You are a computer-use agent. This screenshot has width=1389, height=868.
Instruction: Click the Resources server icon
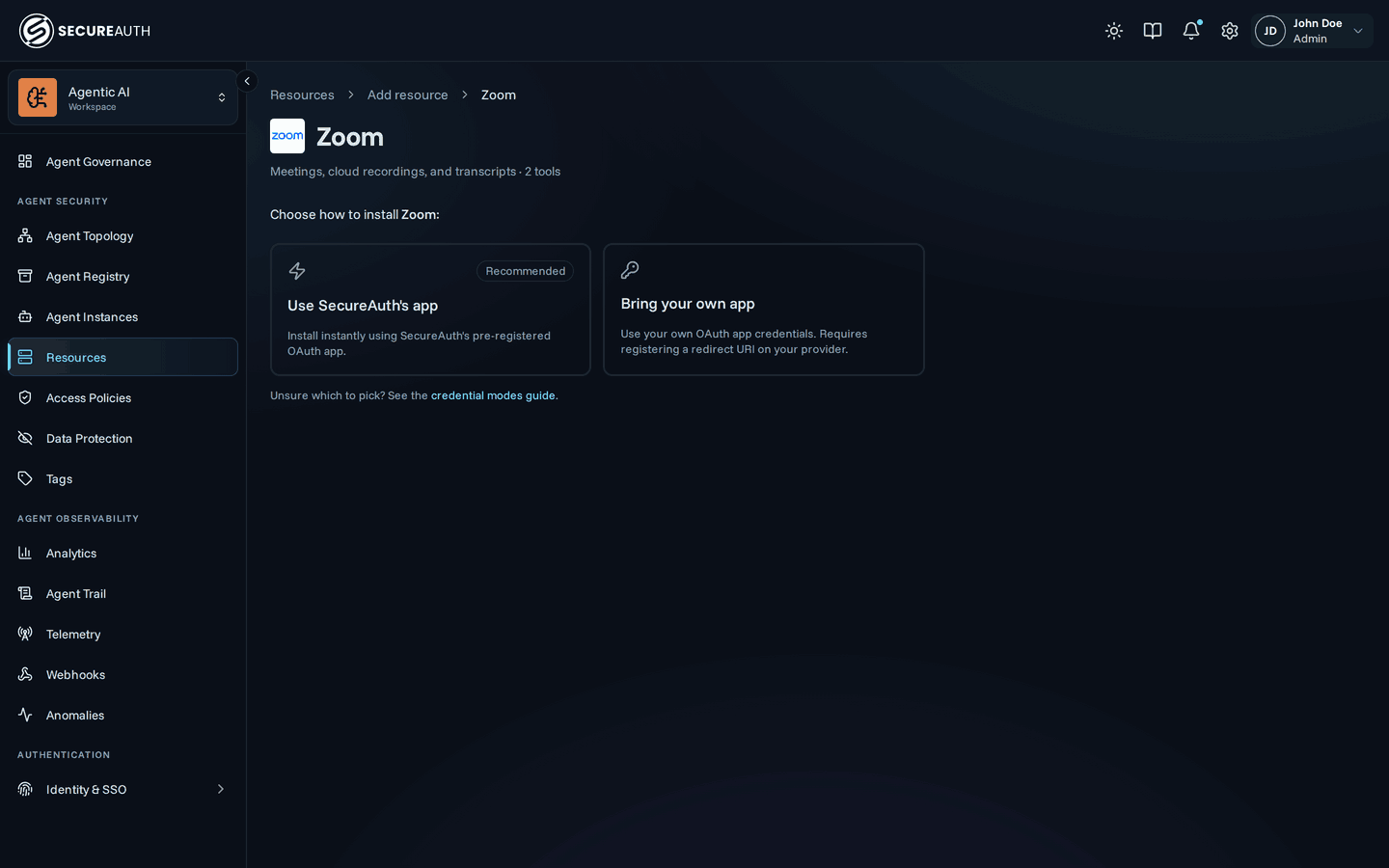25,357
